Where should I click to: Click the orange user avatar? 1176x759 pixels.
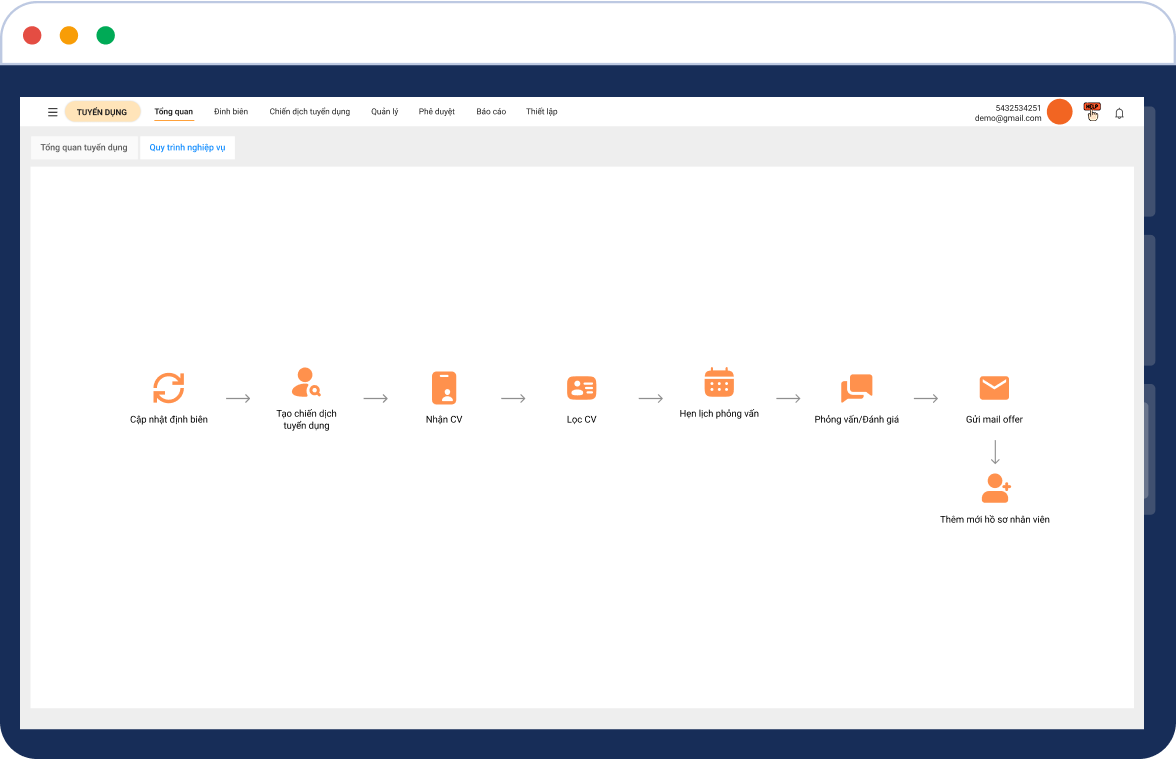[x=1060, y=112]
